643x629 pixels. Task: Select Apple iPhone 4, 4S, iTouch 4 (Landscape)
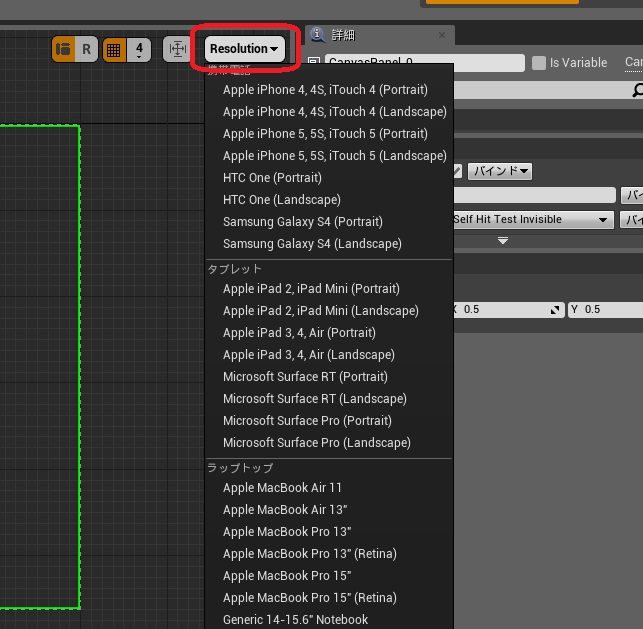(x=329, y=112)
